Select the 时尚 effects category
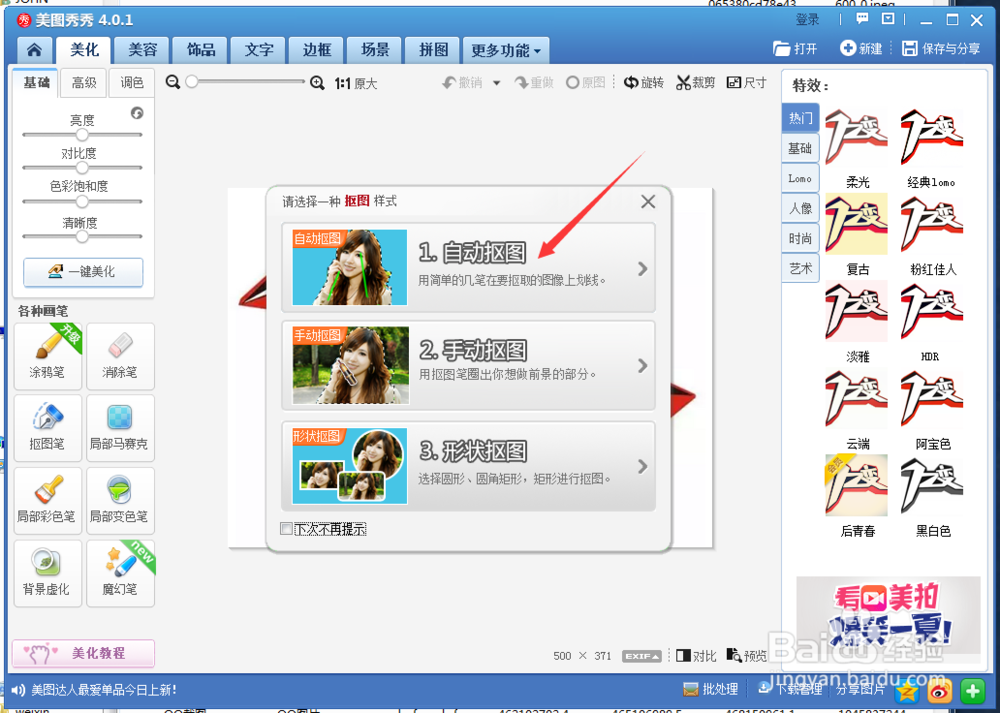Viewport: 1000px width, 713px height. tap(800, 239)
